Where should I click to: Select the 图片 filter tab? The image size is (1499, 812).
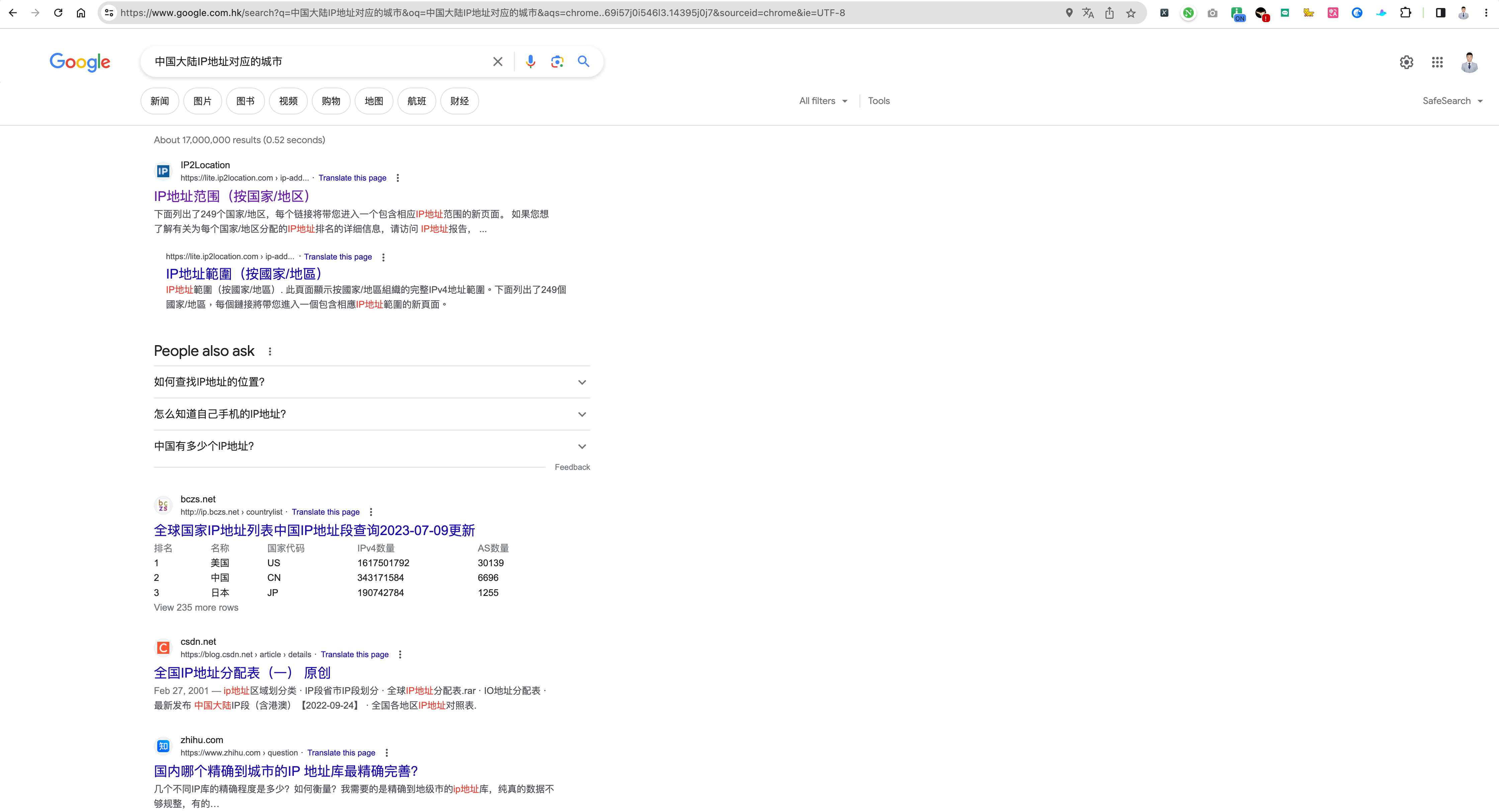pyautogui.click(x=202, y=101)
